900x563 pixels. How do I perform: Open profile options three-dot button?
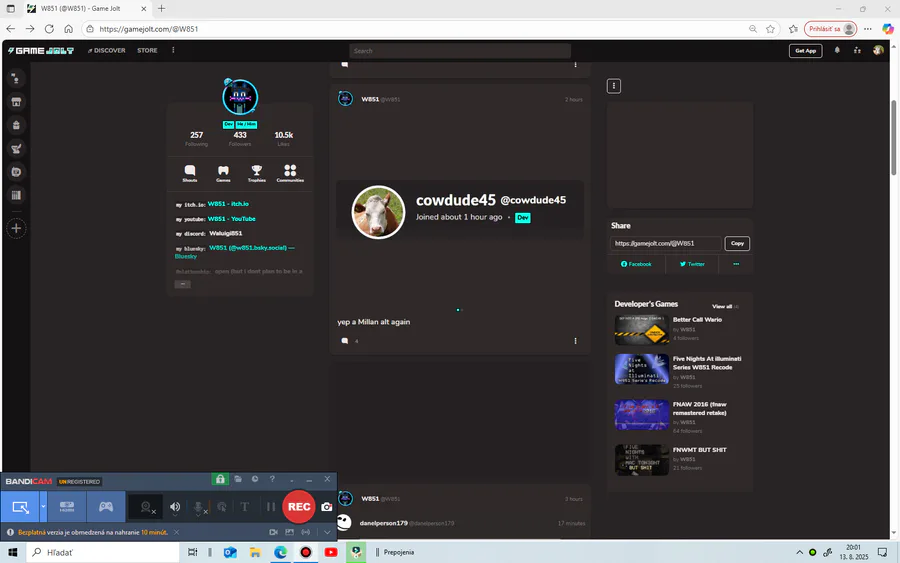(x=614, y=86)
